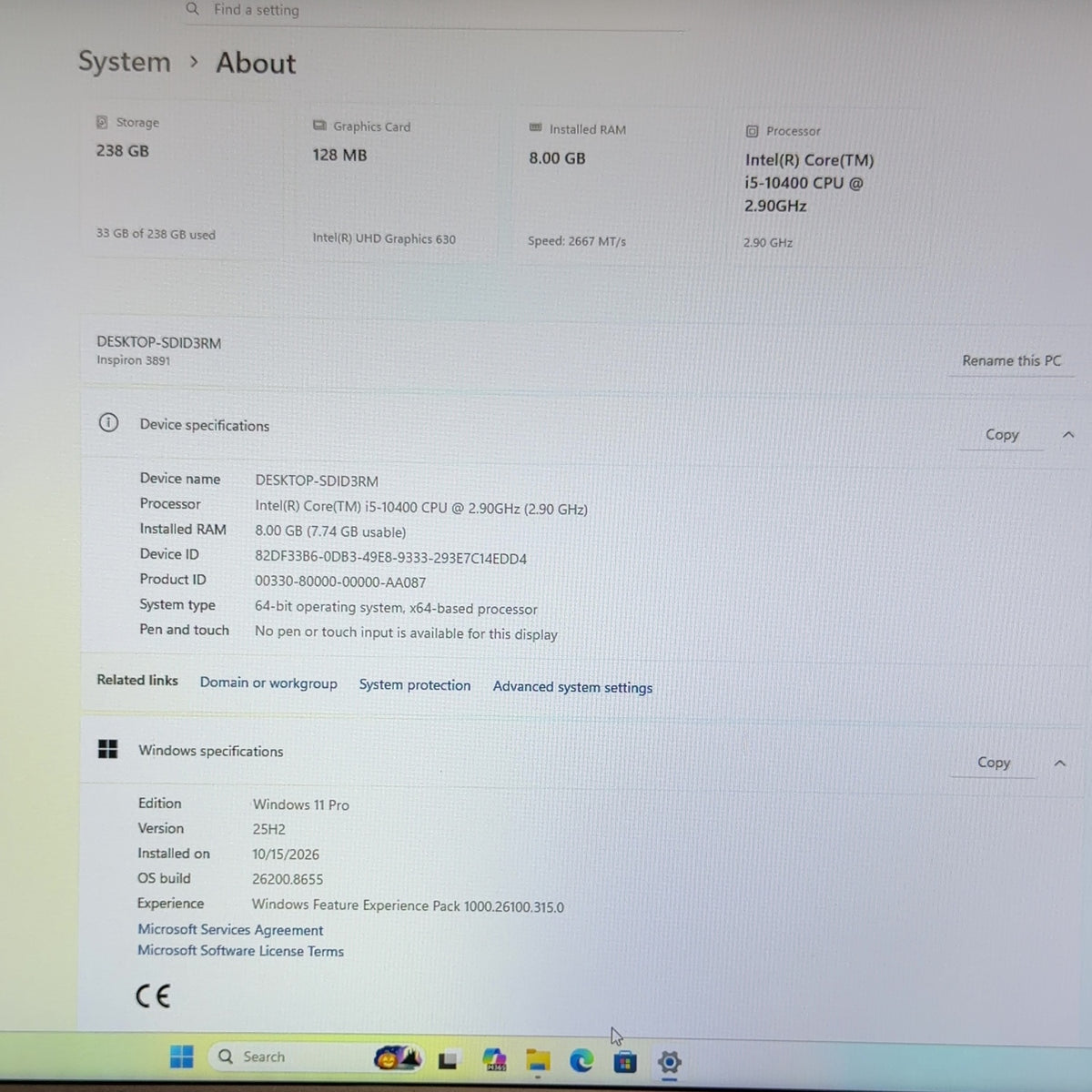Viewport: 1092px width, 1092px height.
Task: Open Task View from the taskbar
Action: (x=448, y=1060)
